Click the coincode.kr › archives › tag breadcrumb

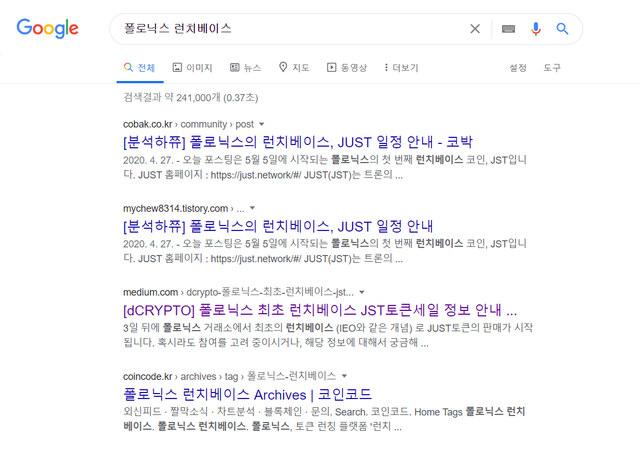point(229,376)
